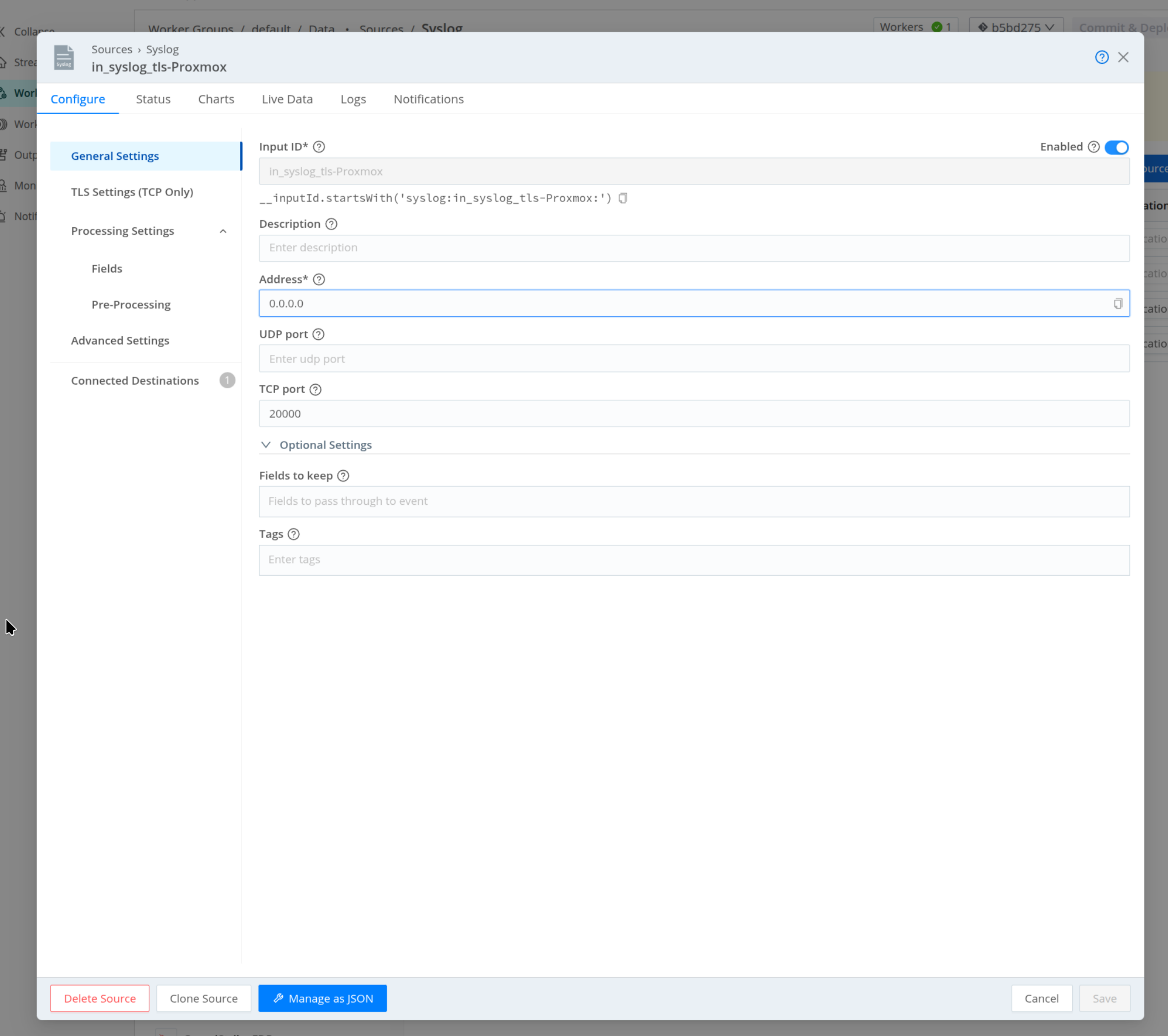Open the Notifications tab

coord(428,99)
